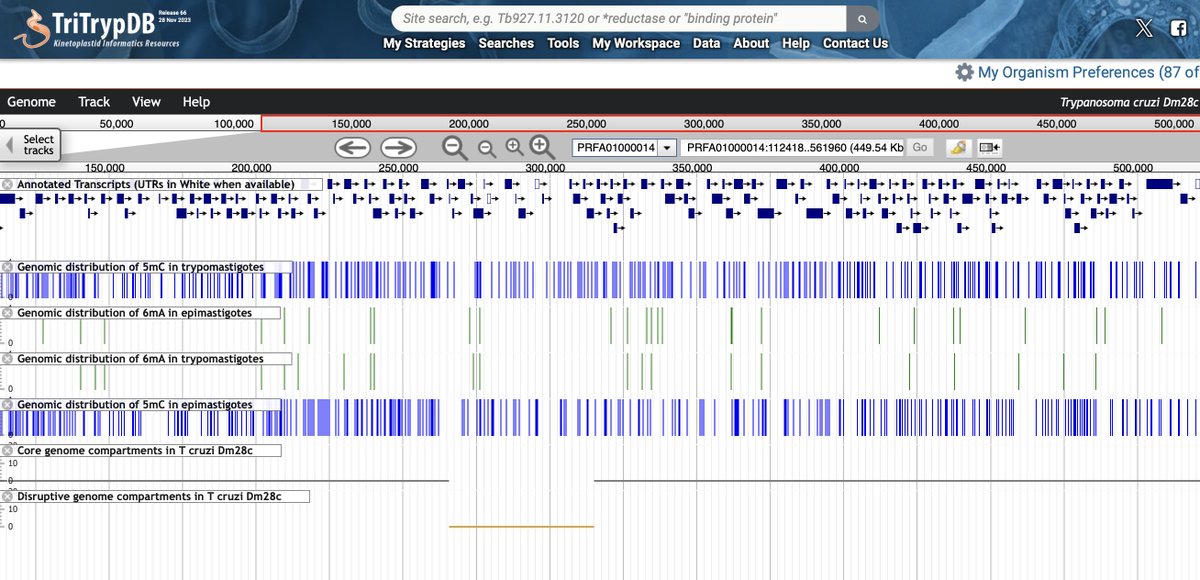Select the large zoom-in magnifier icon
1200x580 pixels.
540,147
